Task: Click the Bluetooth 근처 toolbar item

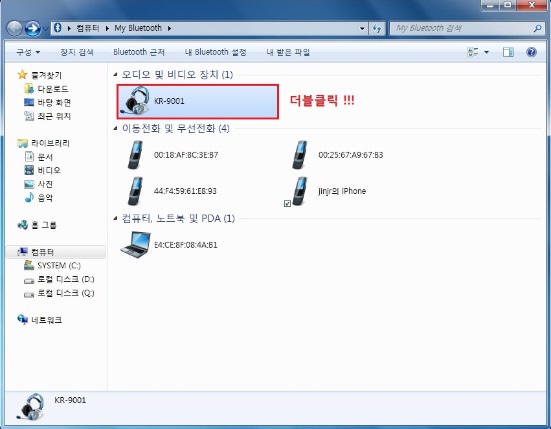Action: 139,52
